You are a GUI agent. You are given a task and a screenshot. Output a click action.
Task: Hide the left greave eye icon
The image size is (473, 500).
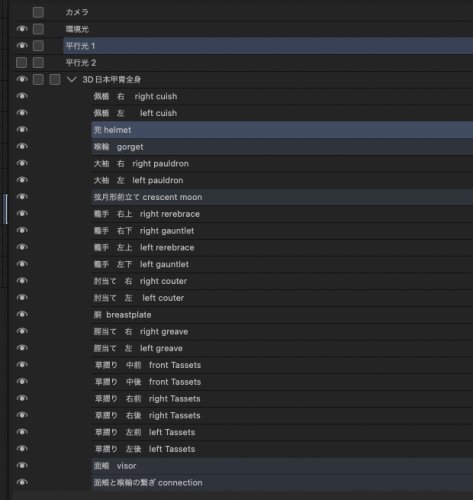coord(22,348)
